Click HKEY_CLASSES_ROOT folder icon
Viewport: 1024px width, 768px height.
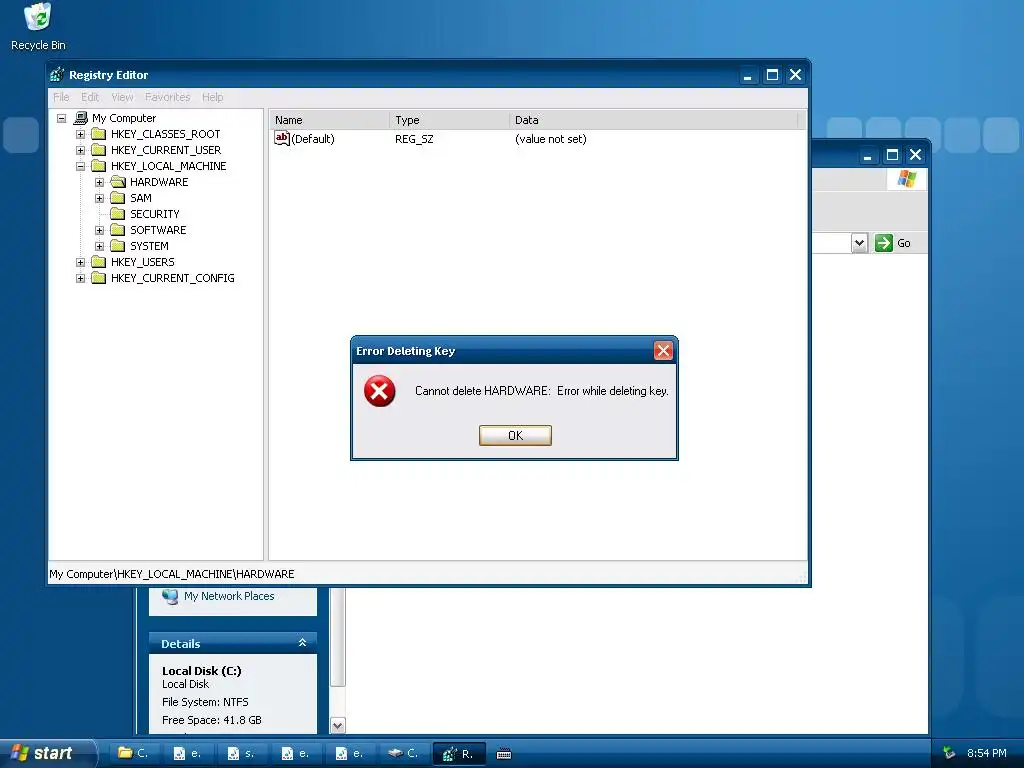coord(99,134)
